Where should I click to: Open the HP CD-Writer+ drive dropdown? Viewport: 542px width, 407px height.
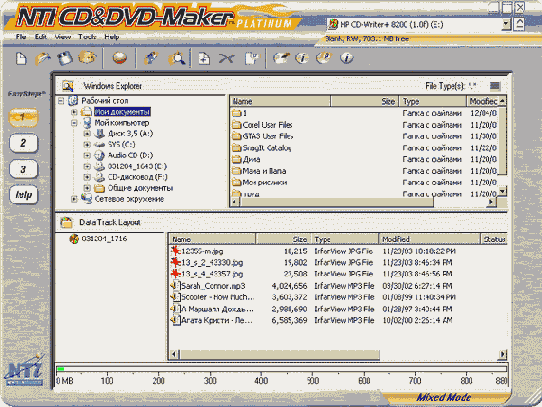tap(506, 25)
